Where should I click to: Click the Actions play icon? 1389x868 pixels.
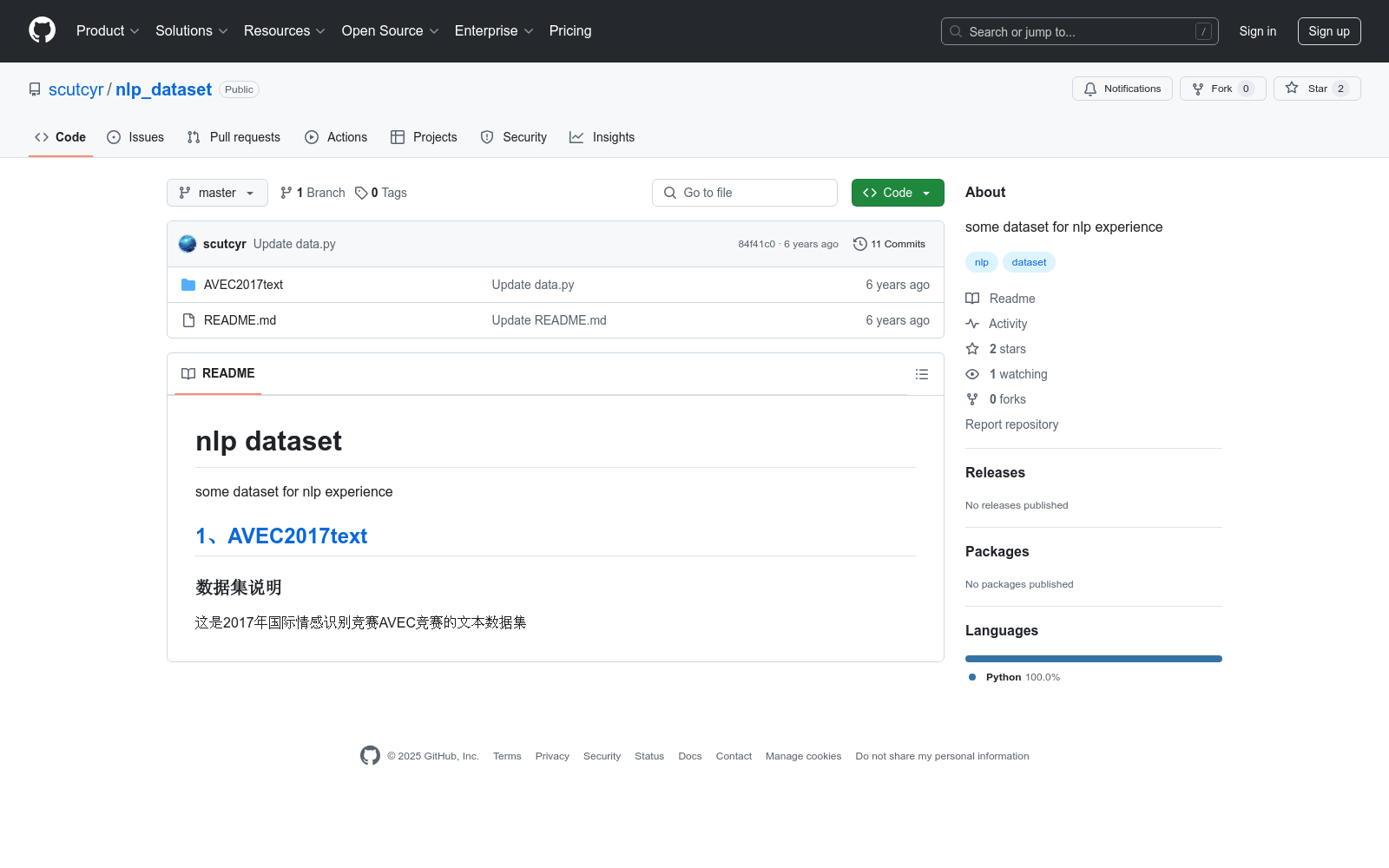[312, 137]
